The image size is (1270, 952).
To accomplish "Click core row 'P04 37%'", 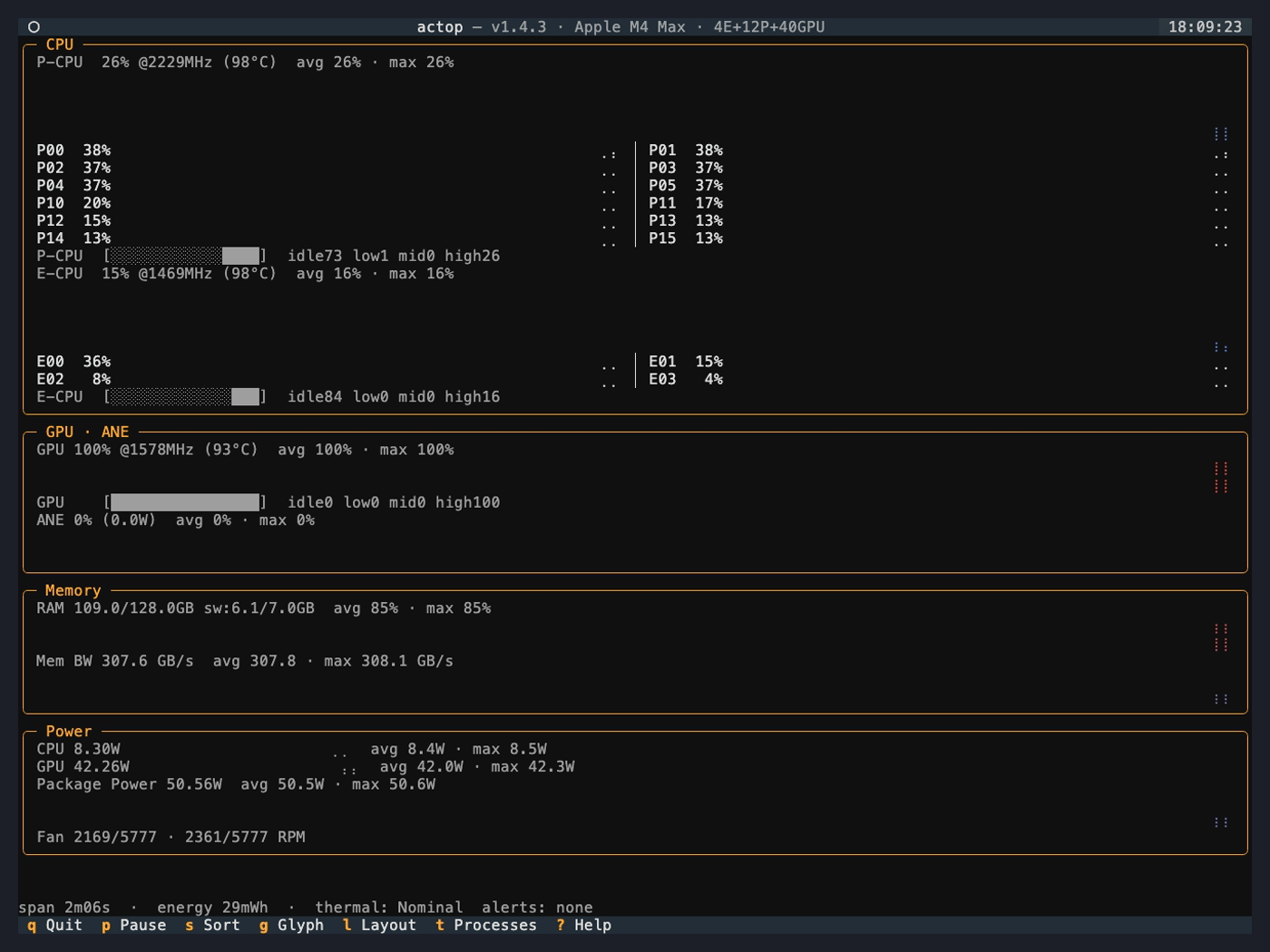I will pos(73,186).
